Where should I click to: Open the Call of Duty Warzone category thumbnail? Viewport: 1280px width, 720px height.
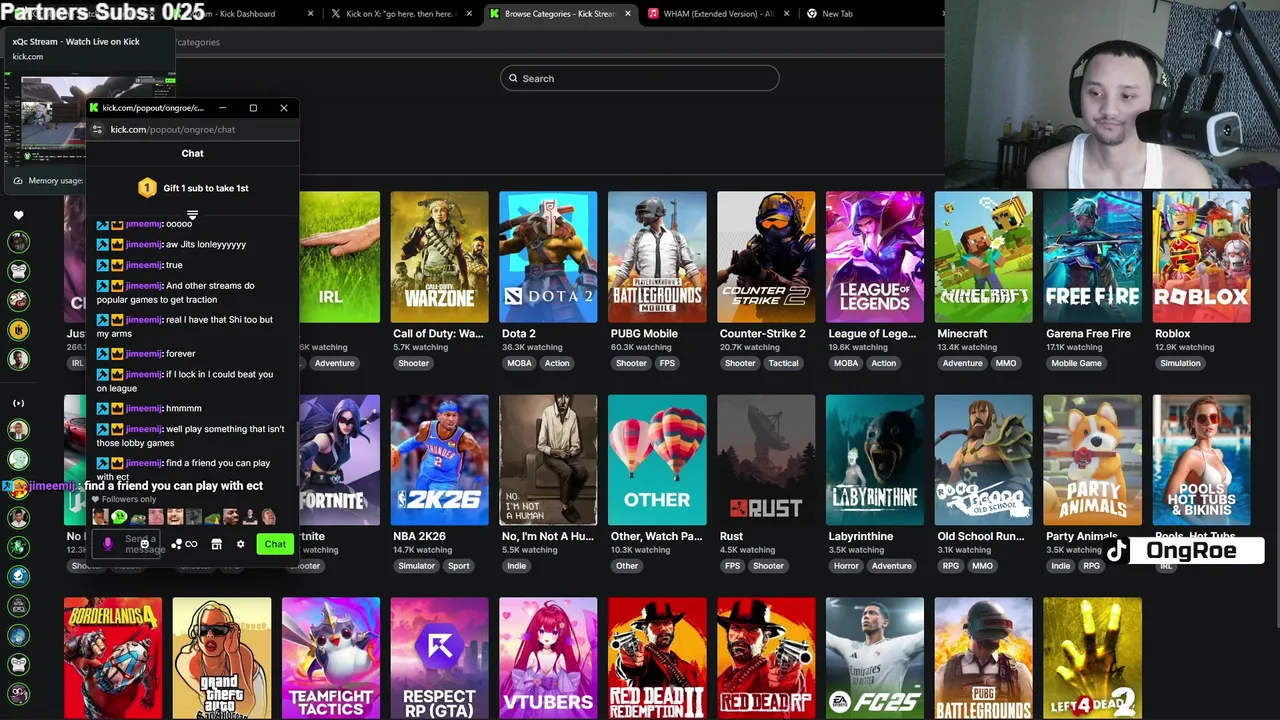coord(440,257)
